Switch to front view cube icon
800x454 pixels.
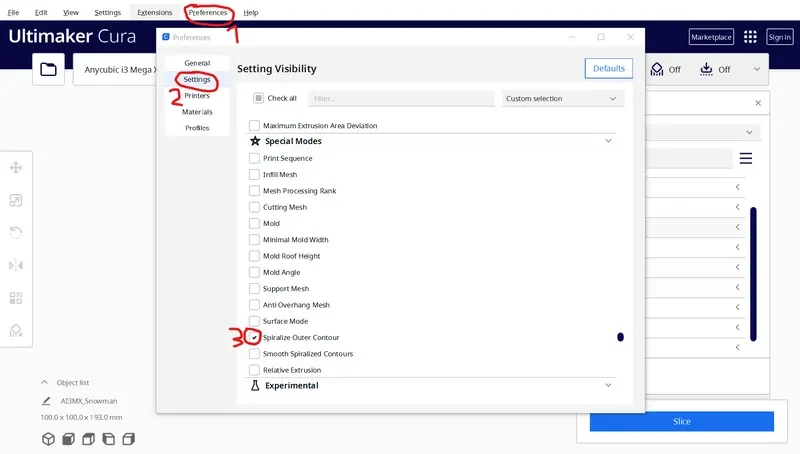(68, 439)
